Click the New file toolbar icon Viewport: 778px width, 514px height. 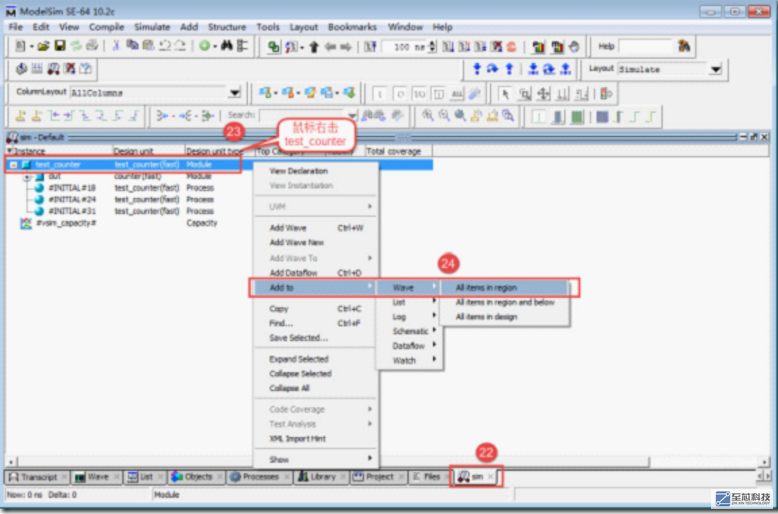tap(20, 46)
